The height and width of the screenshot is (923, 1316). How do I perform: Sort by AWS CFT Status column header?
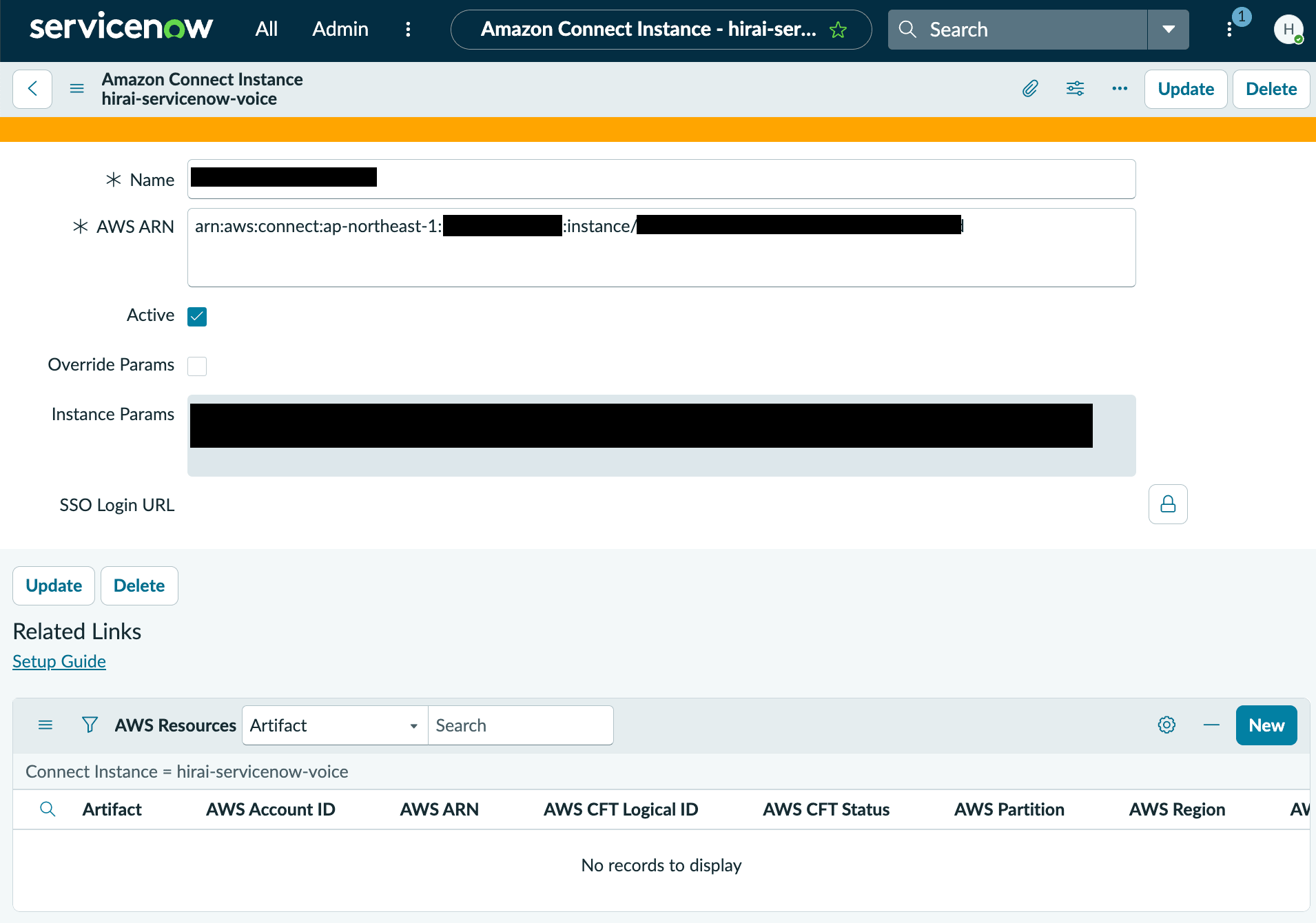[826, 809]
